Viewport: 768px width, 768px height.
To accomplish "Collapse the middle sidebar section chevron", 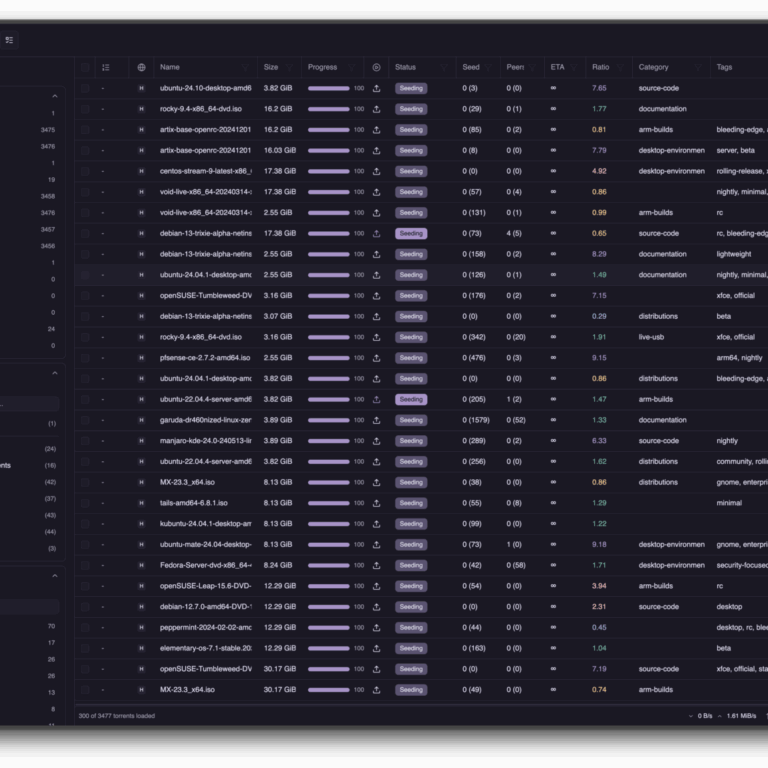I will 55,373.
